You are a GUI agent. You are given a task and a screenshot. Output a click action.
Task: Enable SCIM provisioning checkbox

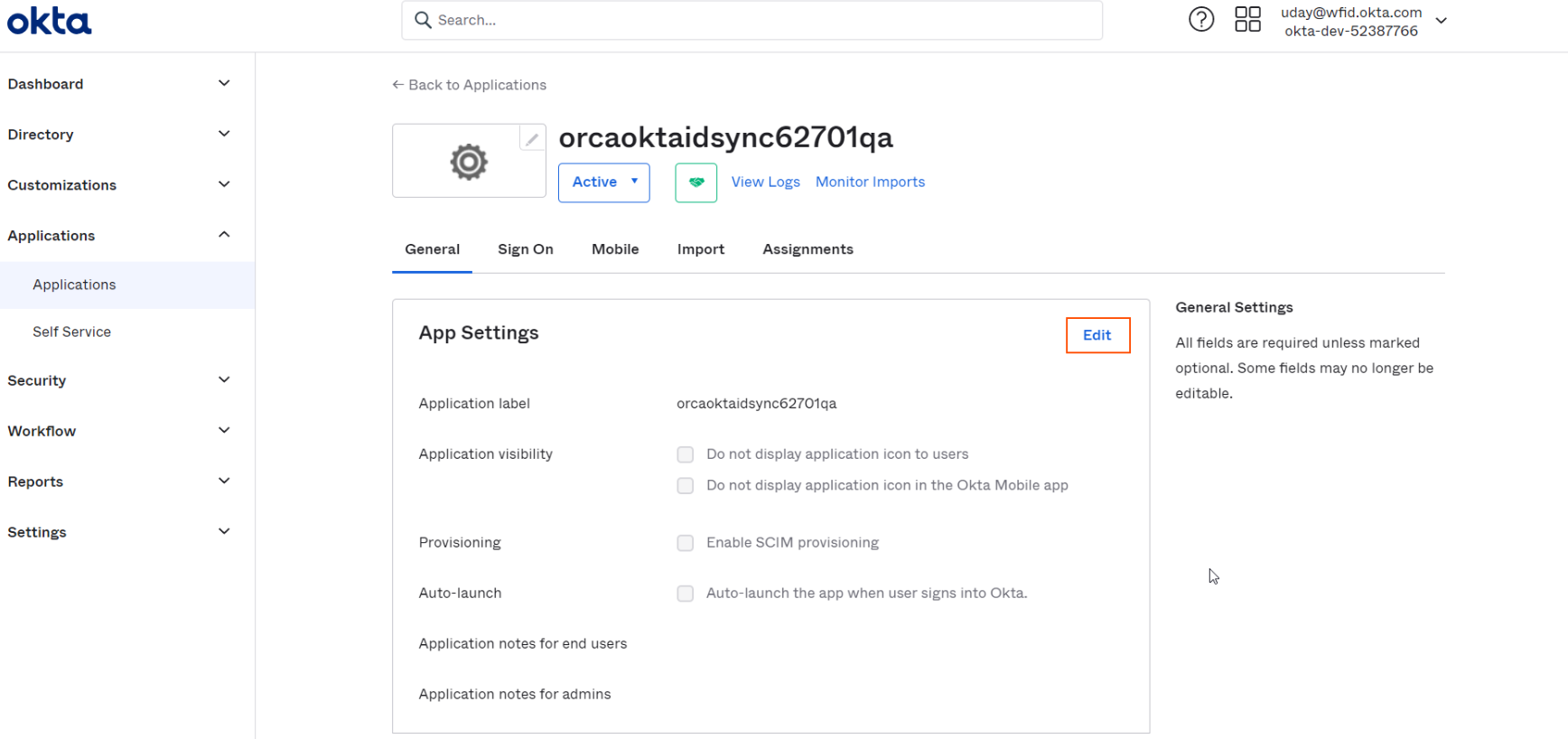686,543
